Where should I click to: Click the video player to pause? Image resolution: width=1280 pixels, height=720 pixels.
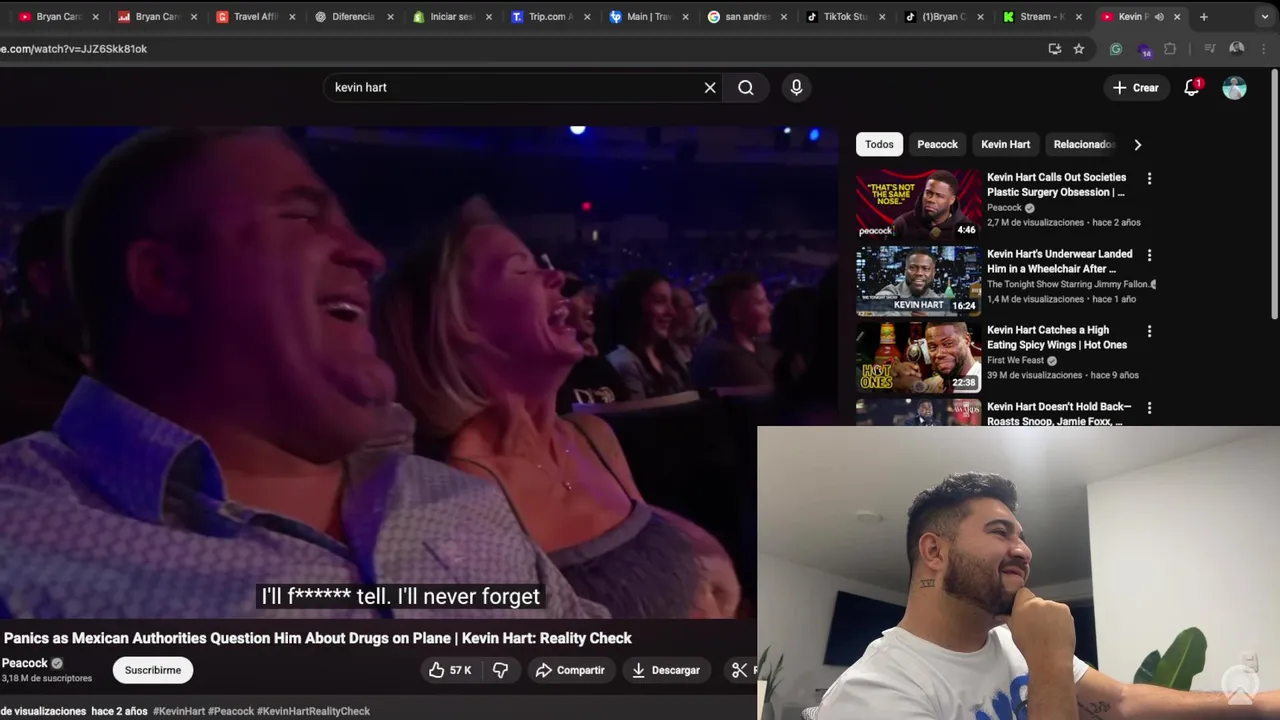coord(419,370)
